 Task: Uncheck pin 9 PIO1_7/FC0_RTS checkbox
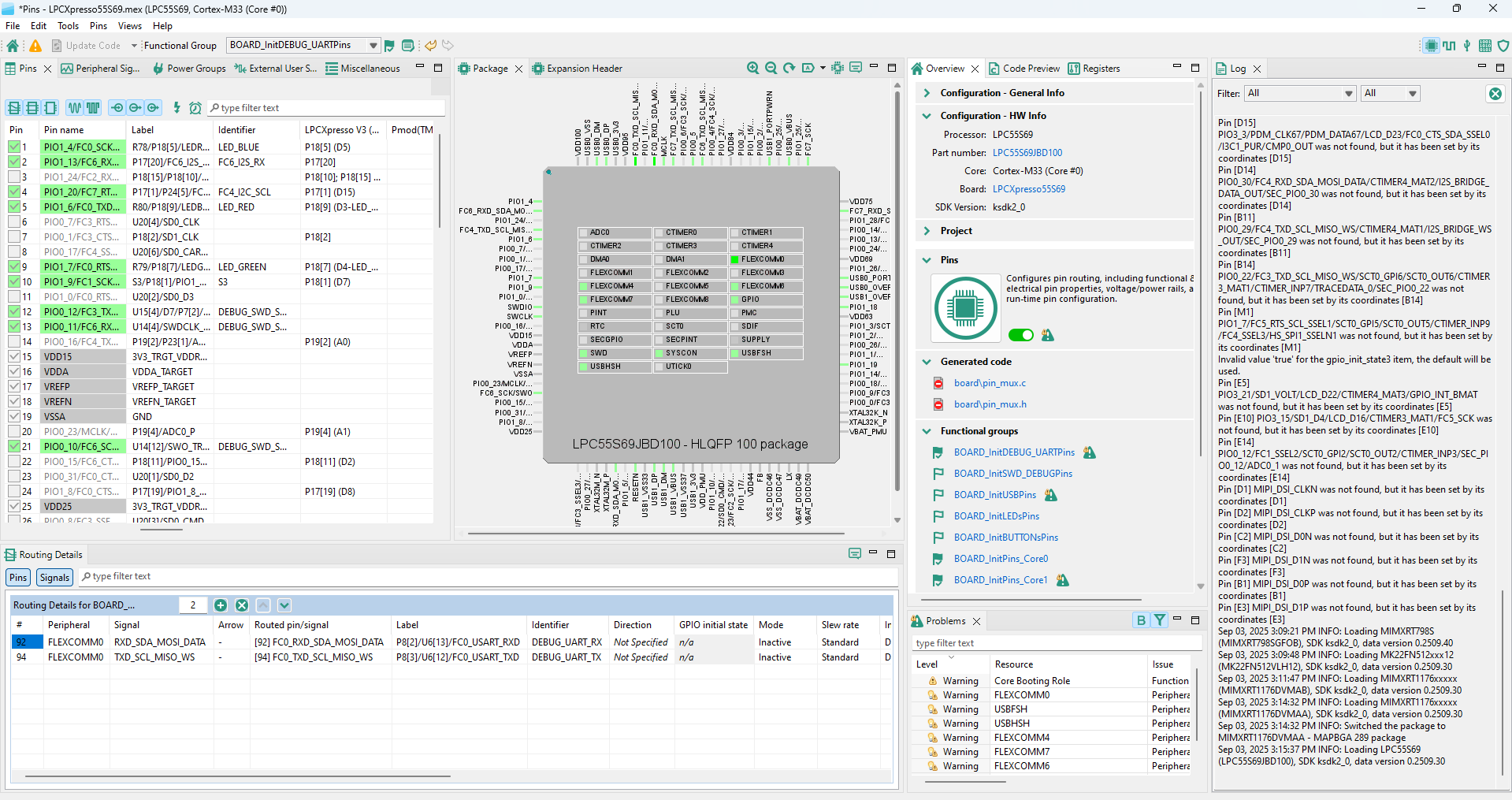coord(14,267)
